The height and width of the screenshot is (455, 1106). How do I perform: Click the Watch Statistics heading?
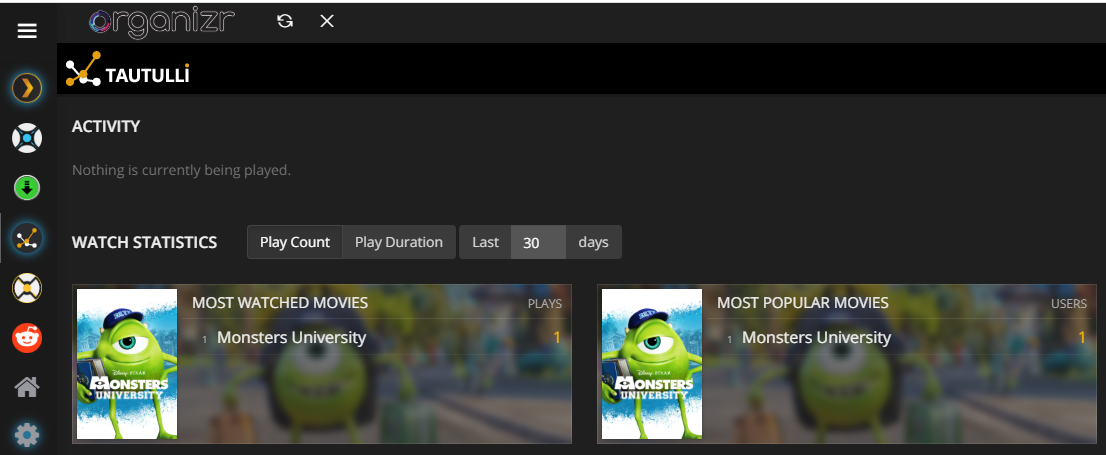coord(145,242)
